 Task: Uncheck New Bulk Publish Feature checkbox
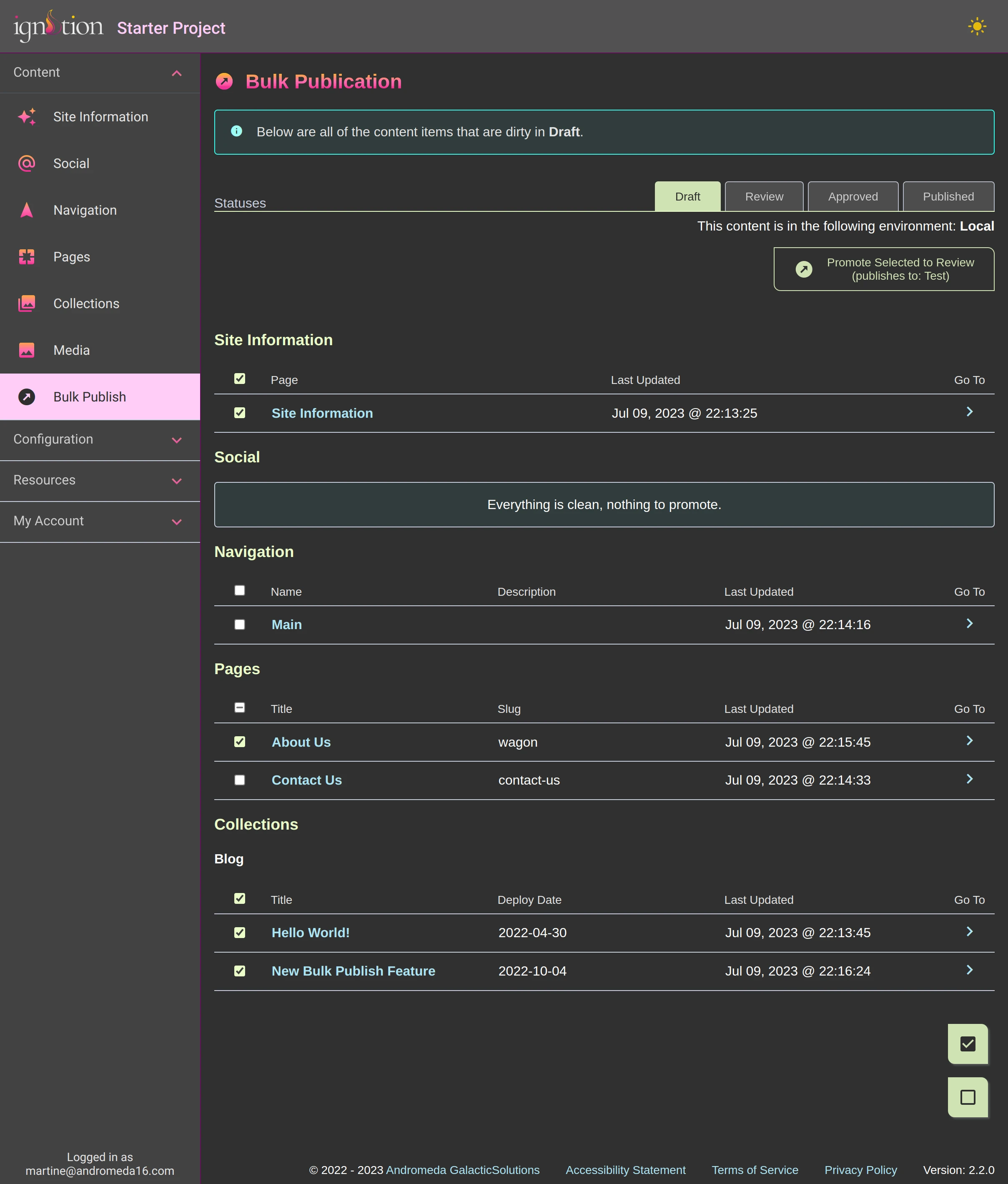pos(240,971)
